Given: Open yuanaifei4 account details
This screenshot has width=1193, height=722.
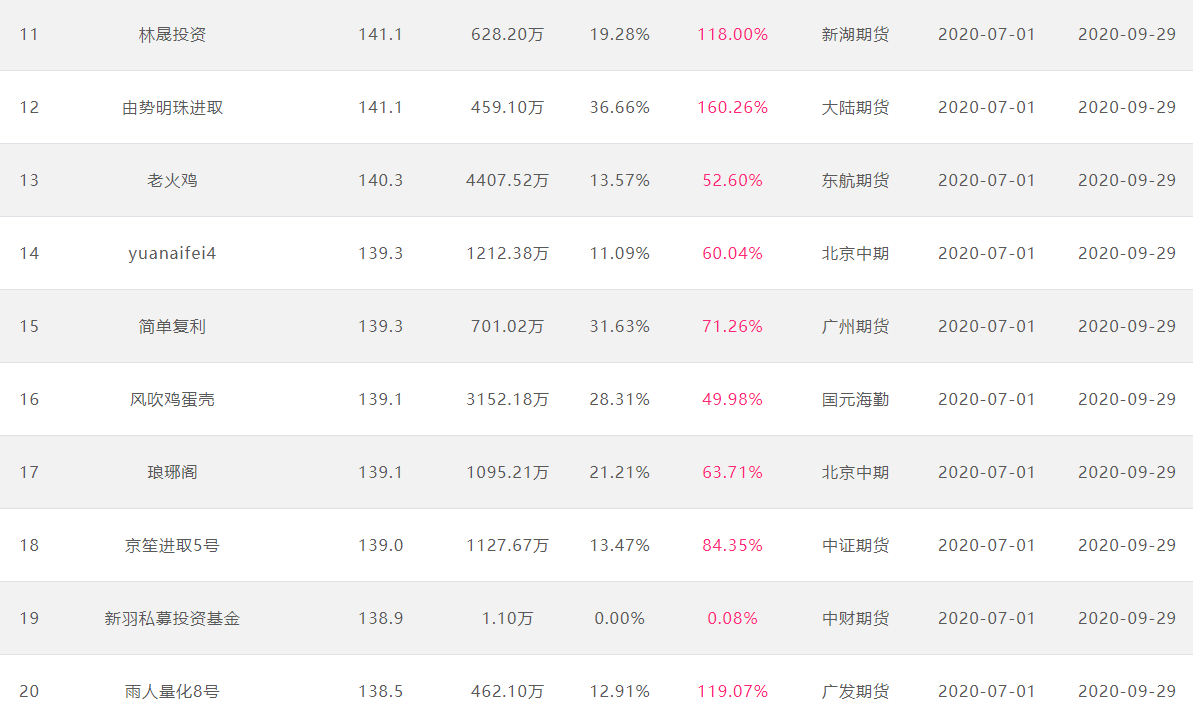Looking at the screenshot, I should coord(172,253).
